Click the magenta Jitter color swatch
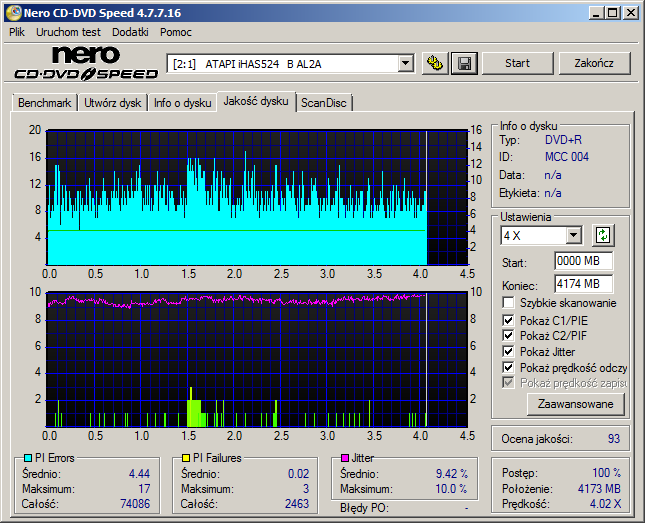Viewport: 645px width, 523px height. (x=345, y=458)
